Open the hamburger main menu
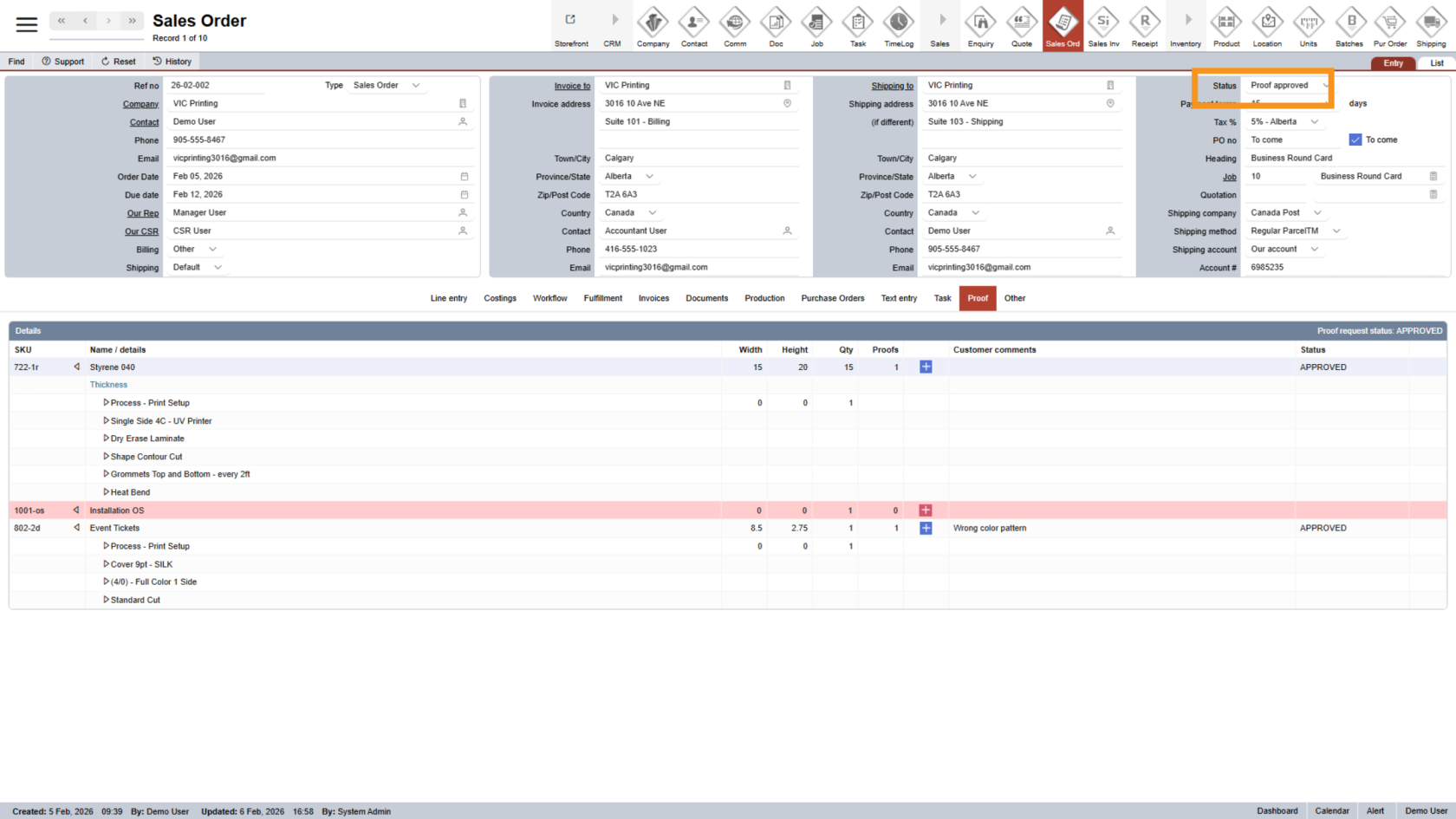 click(x=27, y=24)
